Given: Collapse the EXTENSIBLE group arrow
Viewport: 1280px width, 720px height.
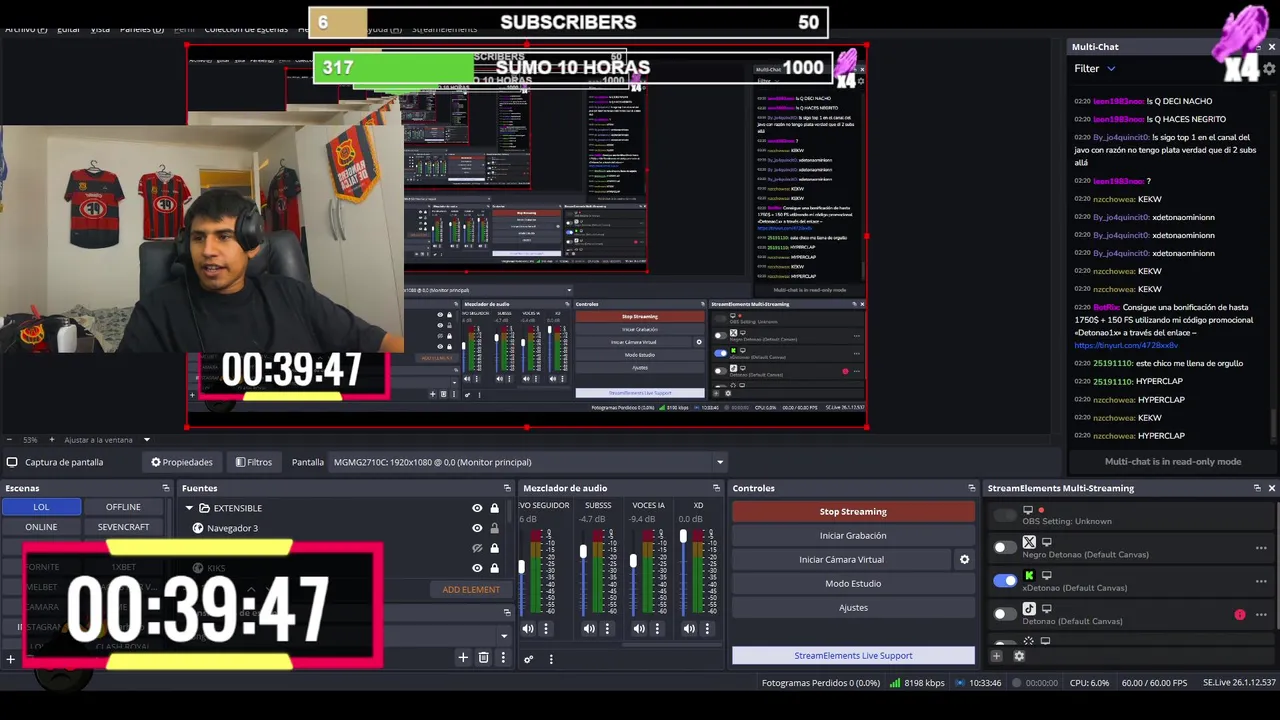Looking at the screenshot, I should (189, 508).
